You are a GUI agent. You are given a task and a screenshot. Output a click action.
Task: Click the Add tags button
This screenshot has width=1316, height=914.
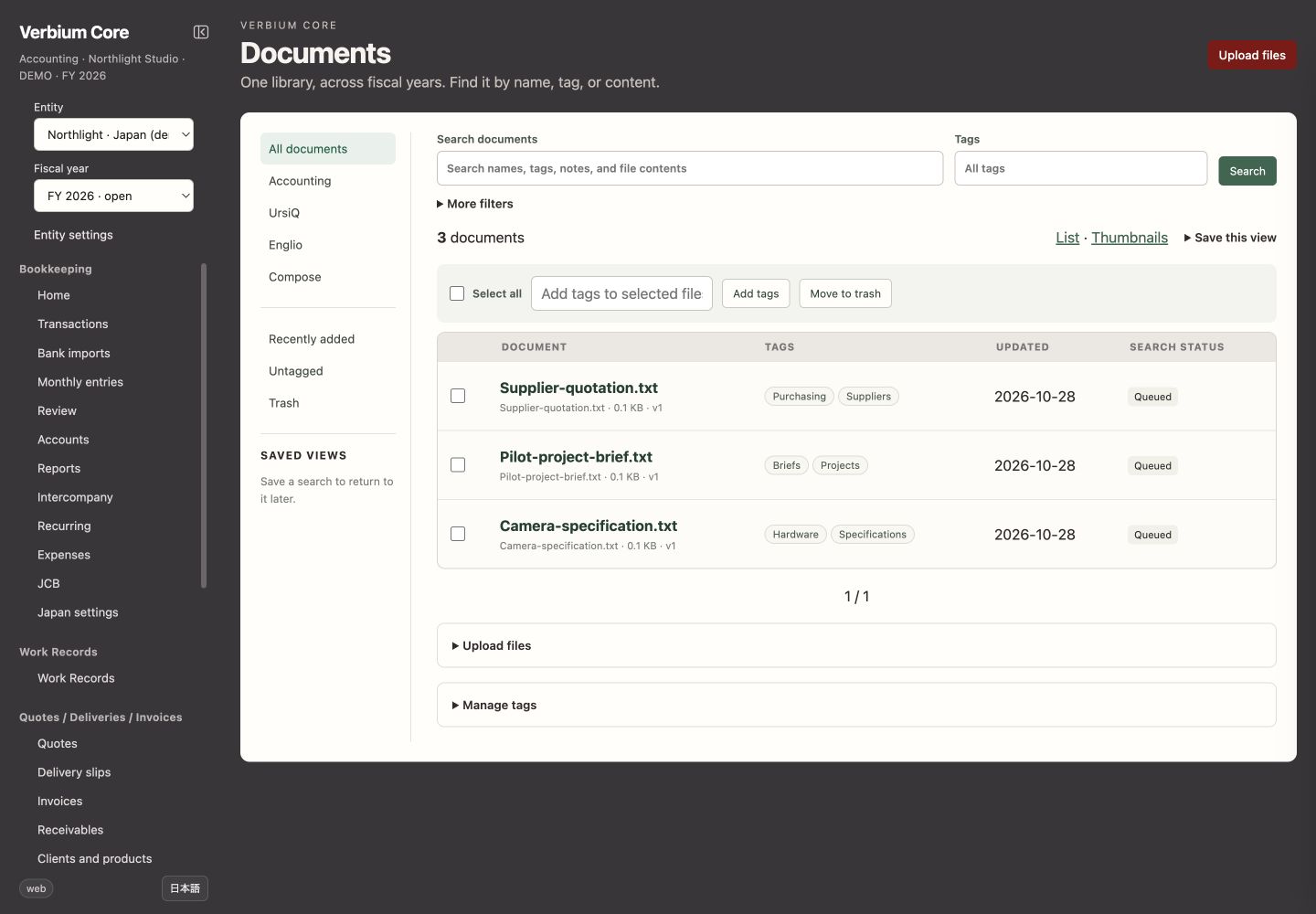click(756, 293)
